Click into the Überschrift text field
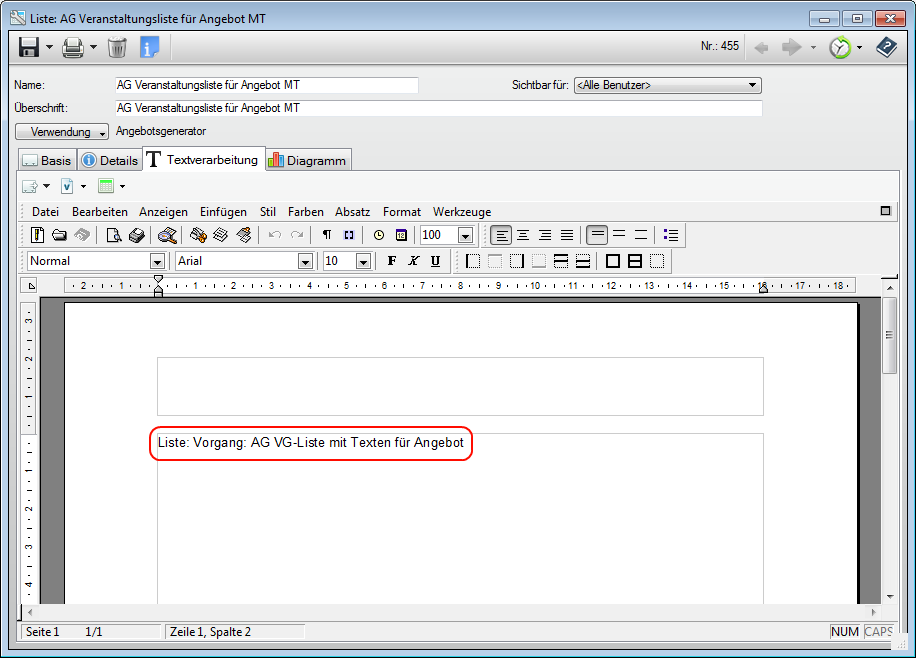Screen dimensions: 916x658 [438, 108]
